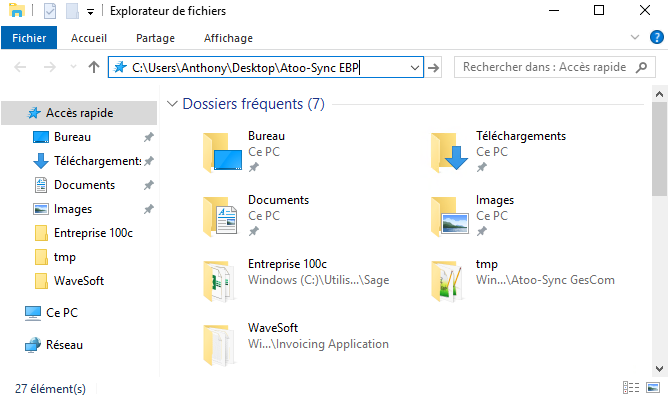Click the magnifier search icon
669x397 pixels.
click(641, 67)
